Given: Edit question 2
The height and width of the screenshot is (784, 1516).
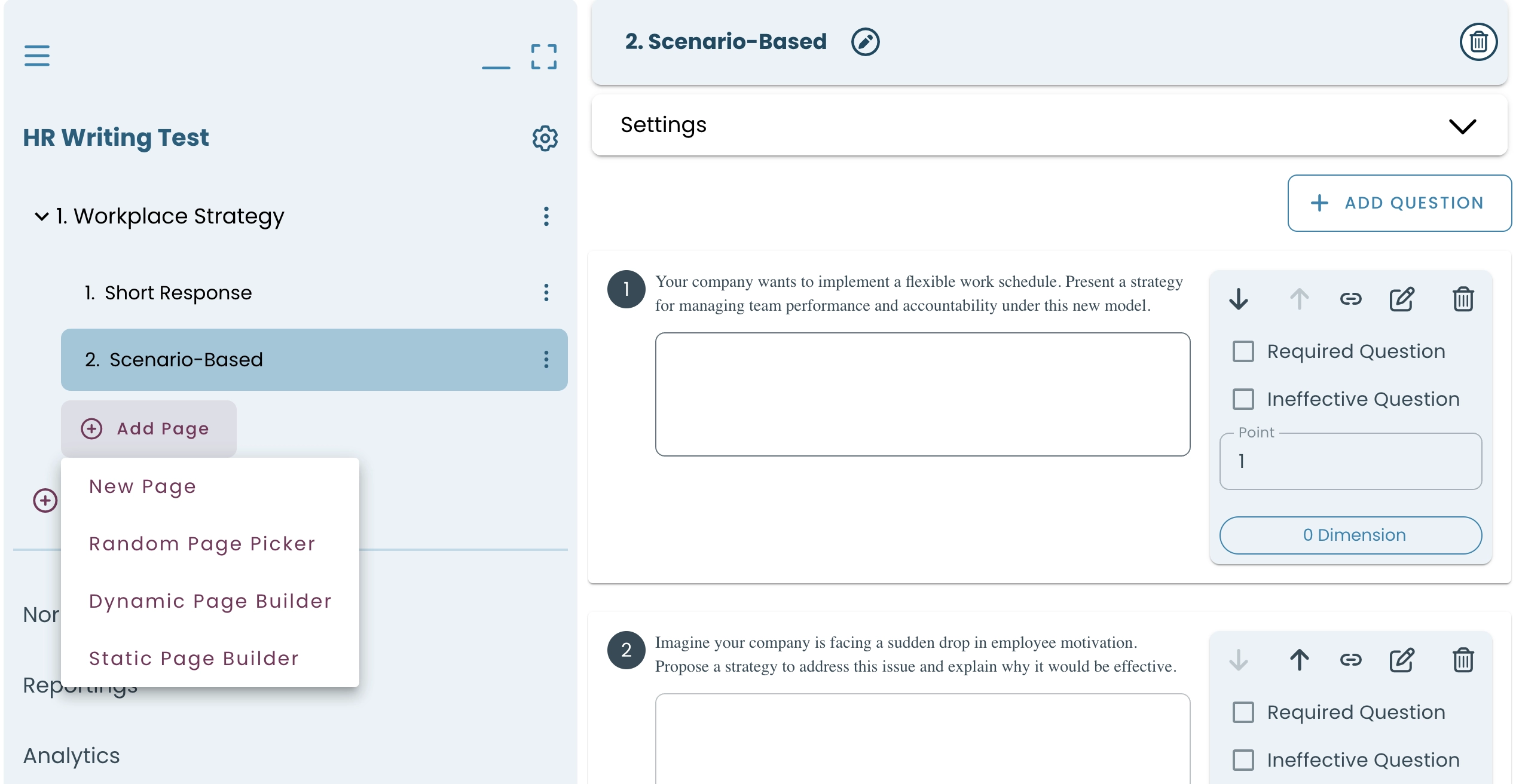Looking at the screenshot, I should coord(1402,660).
